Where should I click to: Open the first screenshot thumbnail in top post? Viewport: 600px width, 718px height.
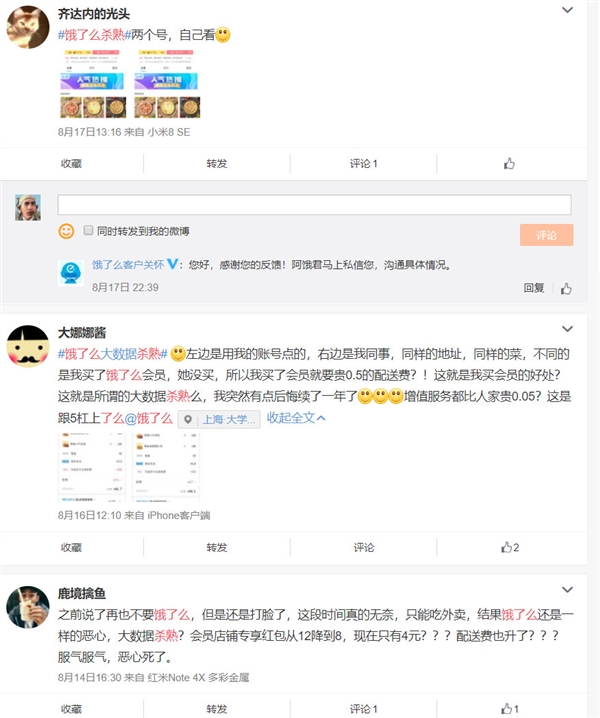click(93, 83)
